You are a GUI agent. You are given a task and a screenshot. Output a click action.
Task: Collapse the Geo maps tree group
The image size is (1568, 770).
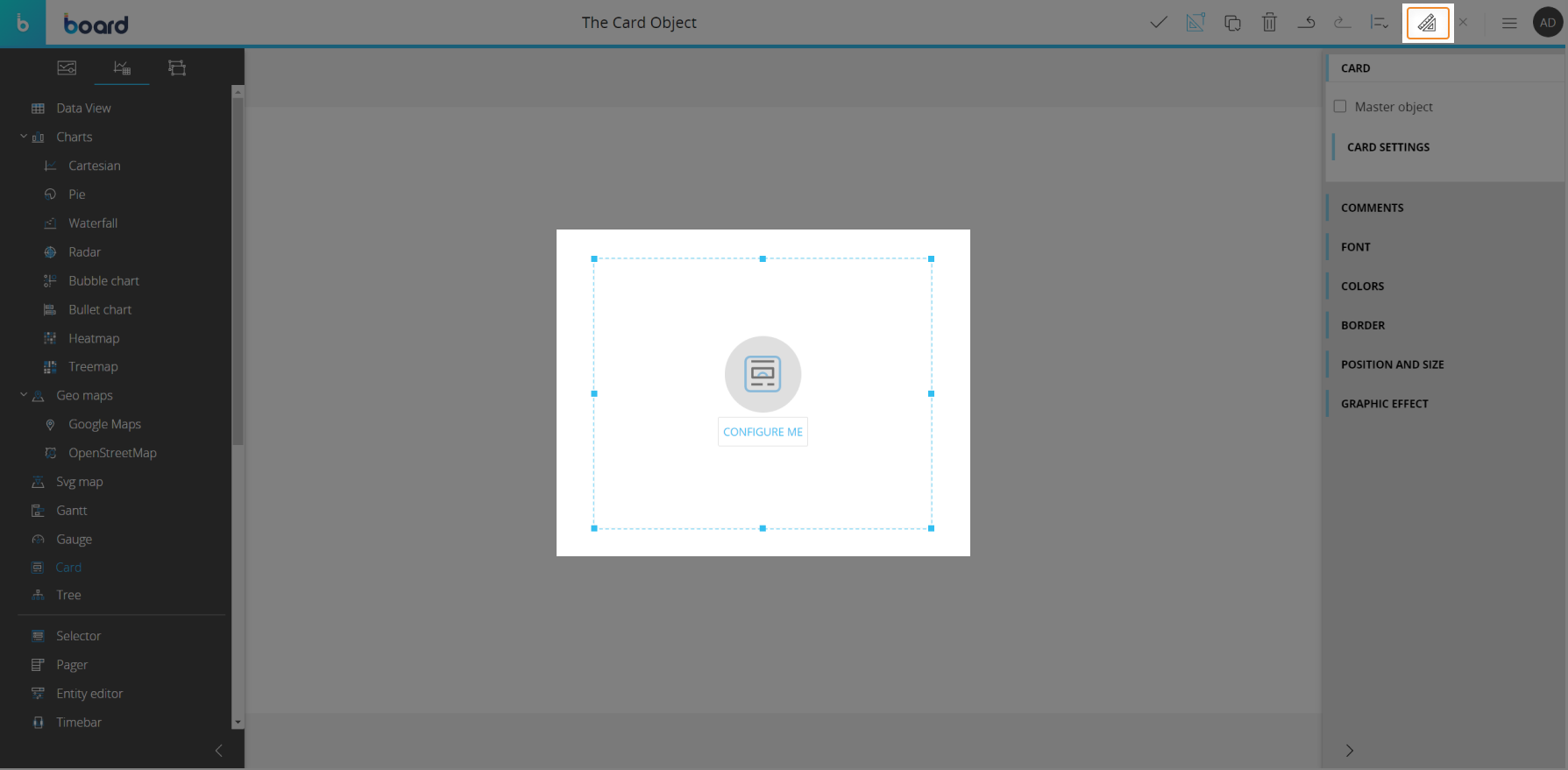24,395
